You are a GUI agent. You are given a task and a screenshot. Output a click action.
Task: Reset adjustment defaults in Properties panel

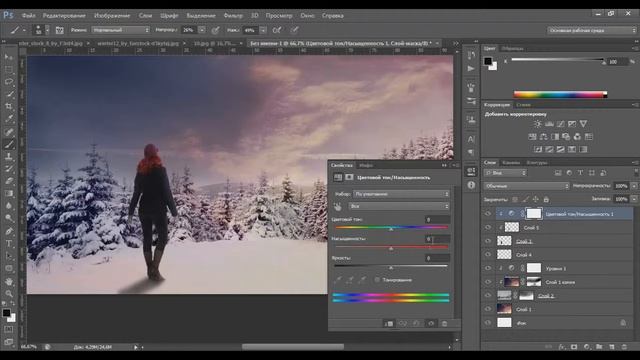(416, 324)
